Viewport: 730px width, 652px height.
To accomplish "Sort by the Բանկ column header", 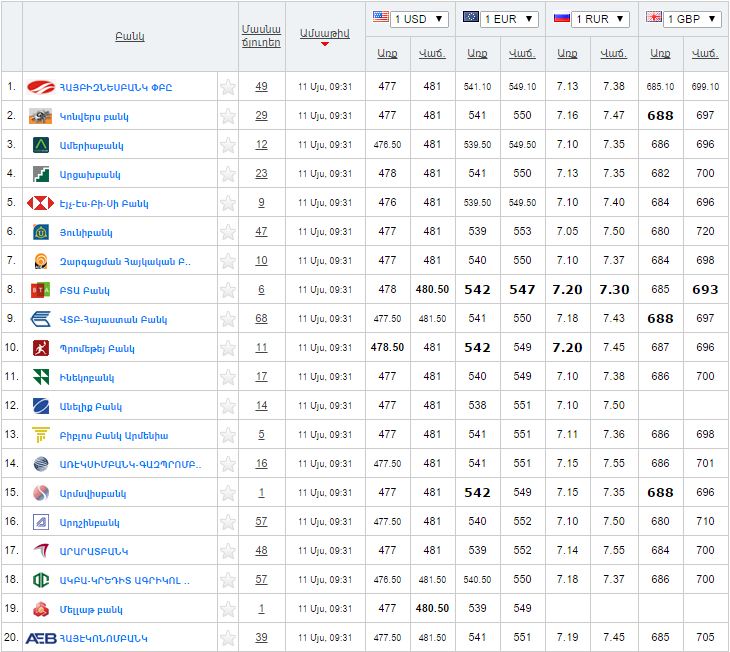I will pyautogui.click(x=129, y=36).
